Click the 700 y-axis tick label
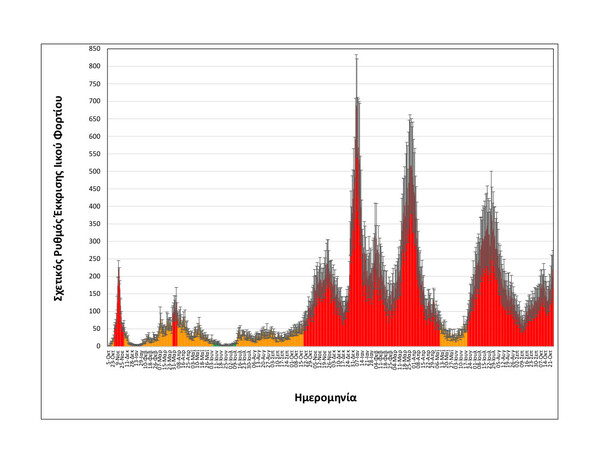Screen dimensions: 600x464 (x=95, y=101)
